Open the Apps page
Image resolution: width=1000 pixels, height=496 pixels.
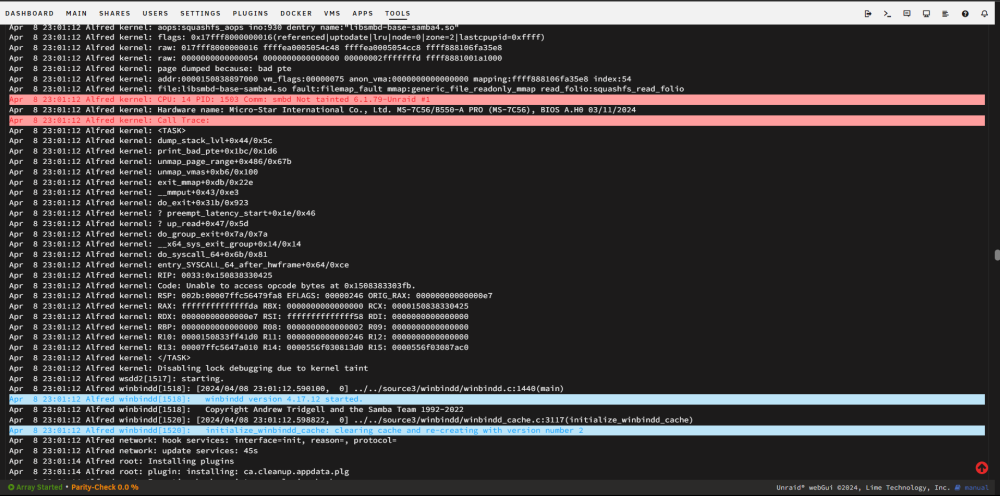[x=363, y=13]
